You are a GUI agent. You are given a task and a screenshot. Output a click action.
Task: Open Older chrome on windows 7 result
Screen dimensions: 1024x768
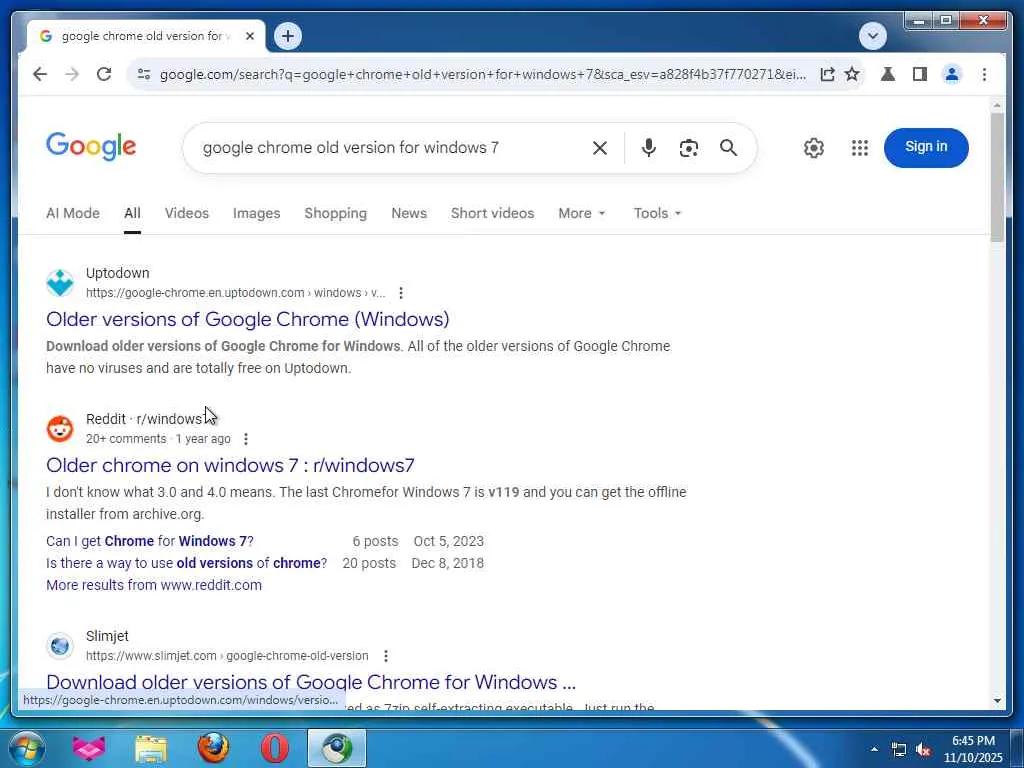[230, 465]
